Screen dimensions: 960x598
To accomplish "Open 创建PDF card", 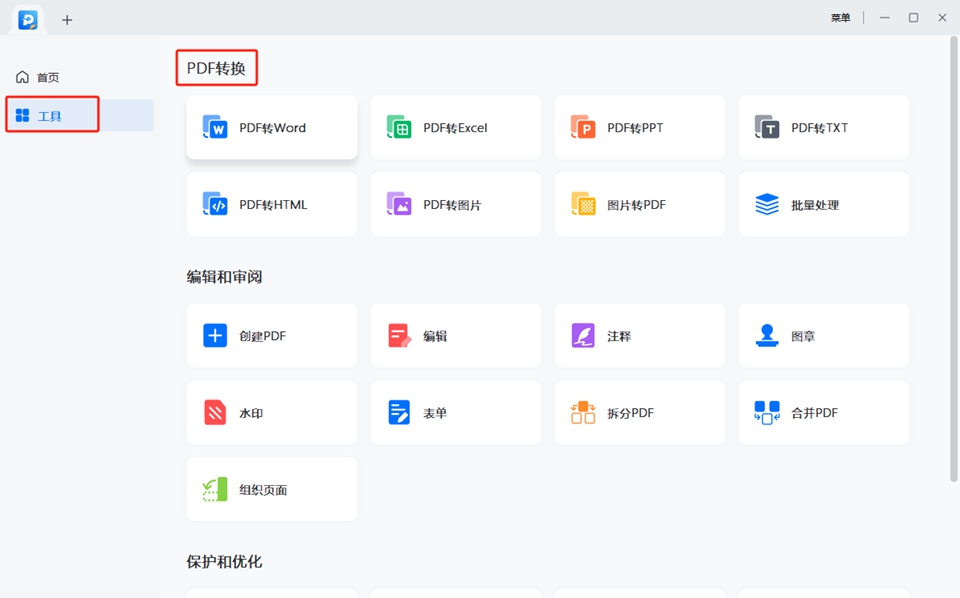I will 272,335.
